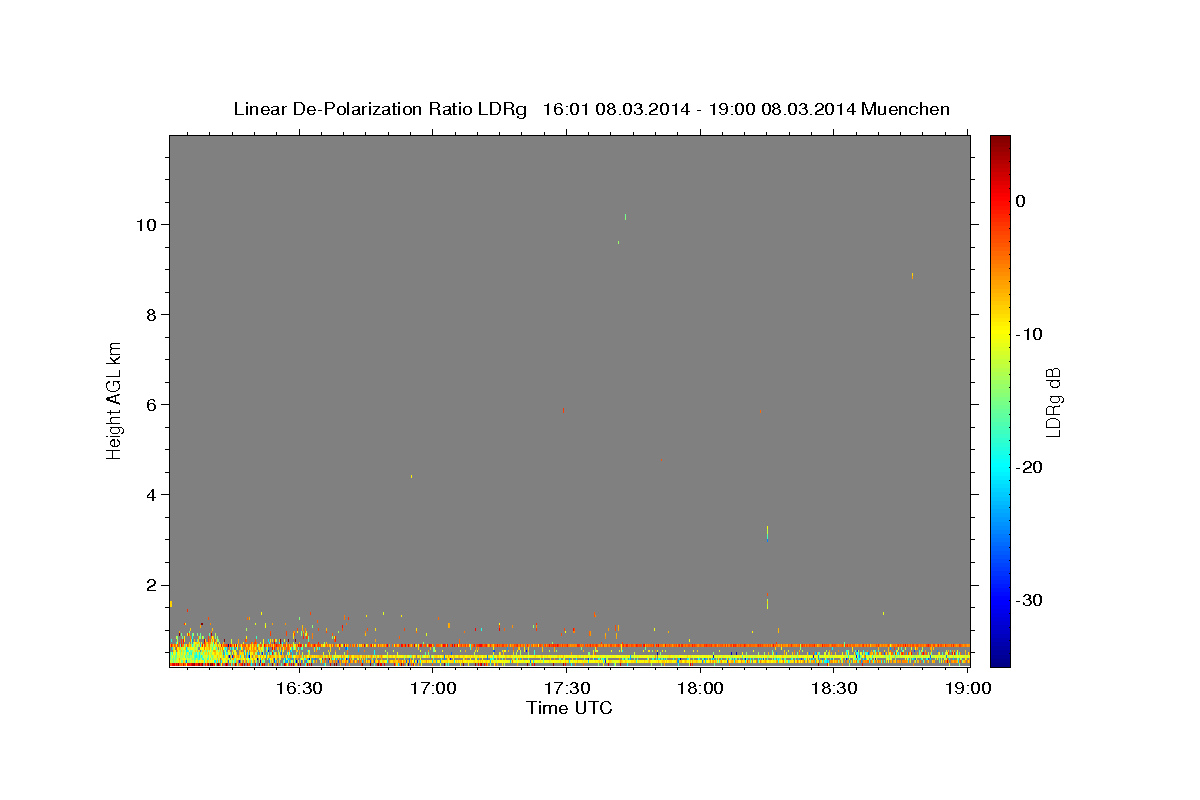The image size is (1200, 800).
Task: Click the plot title 'Linear De-Polarization Ratio LDRg'
Action: 380,109
